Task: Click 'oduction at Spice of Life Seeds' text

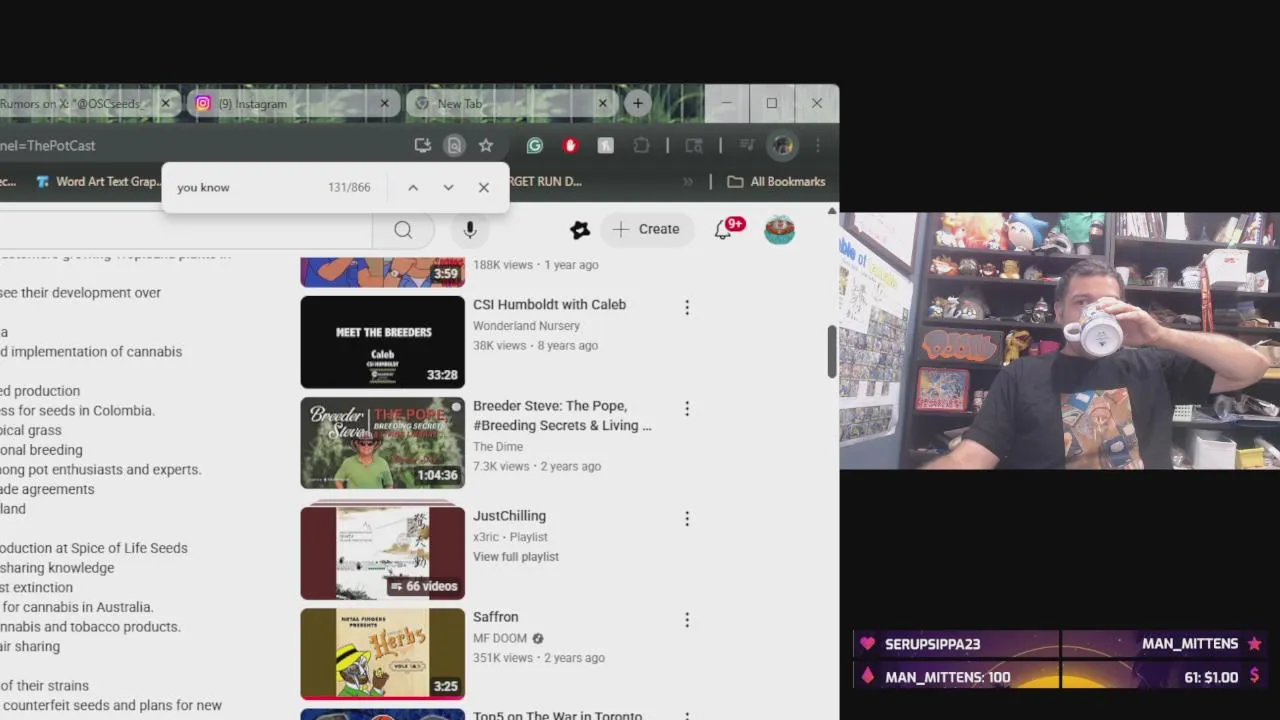Action: 93,548
